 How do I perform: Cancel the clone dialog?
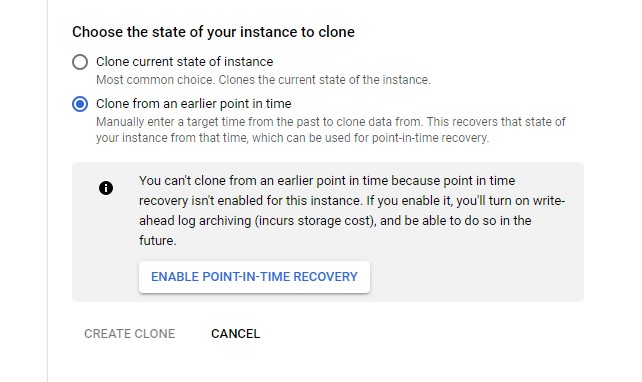[235, 334]
